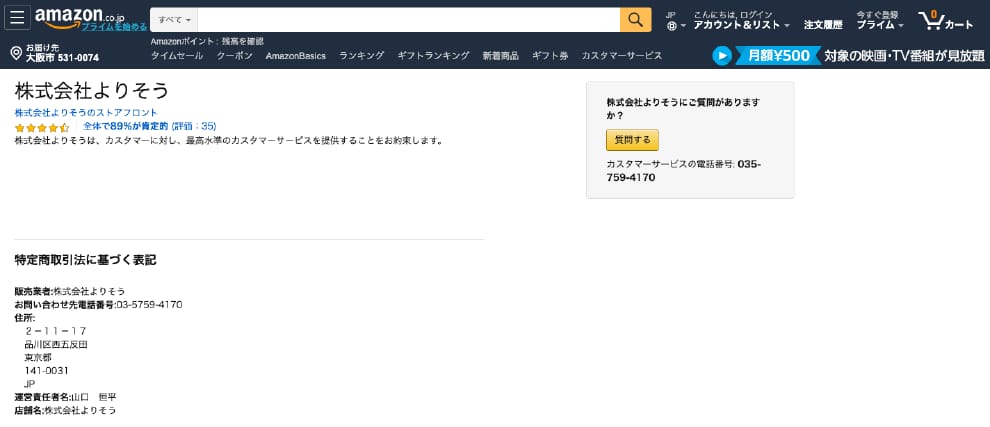Open 株式会社よりそうのストアフロント link

[x=86, y=112]
